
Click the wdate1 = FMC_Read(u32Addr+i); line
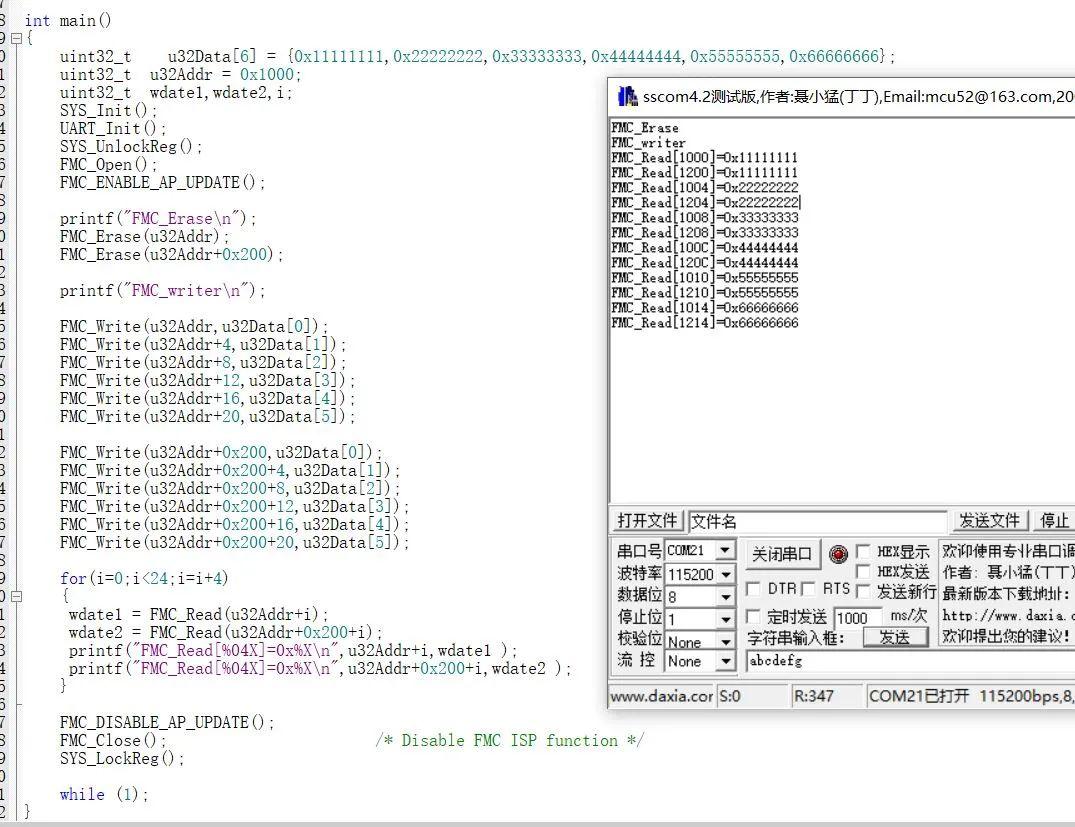[x=198, y=614]
